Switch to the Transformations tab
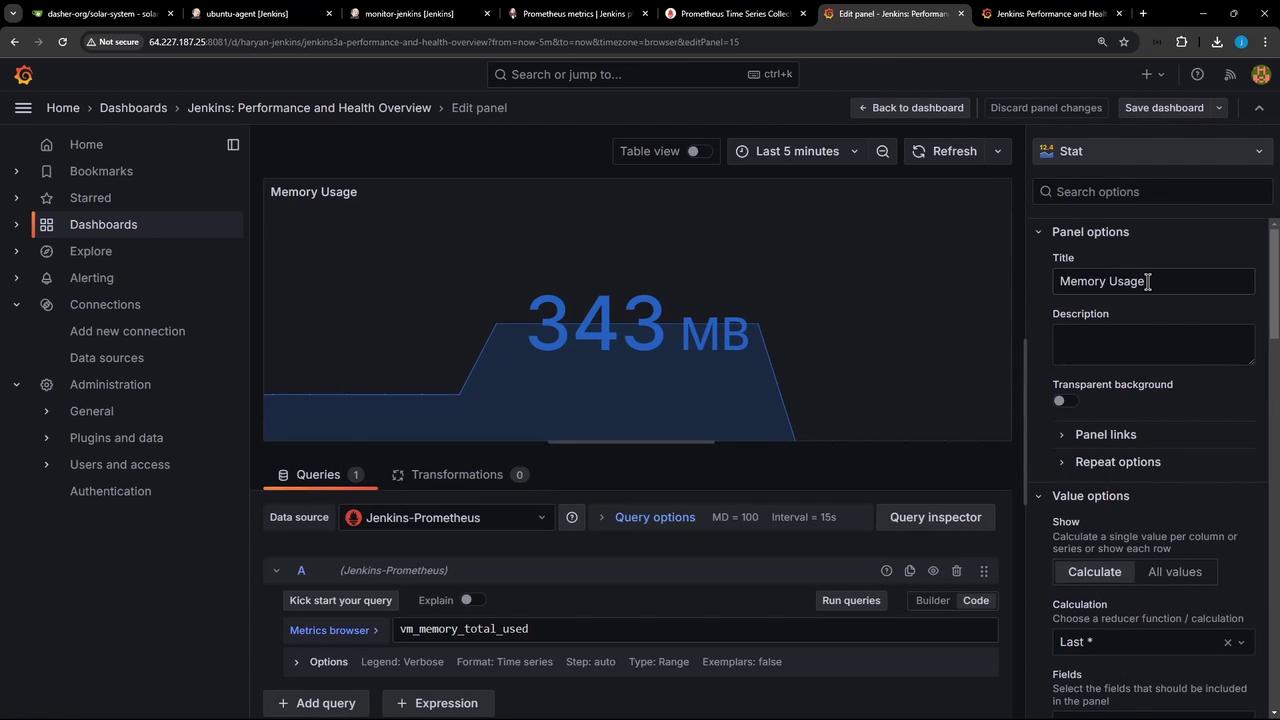 pos(460,475)
